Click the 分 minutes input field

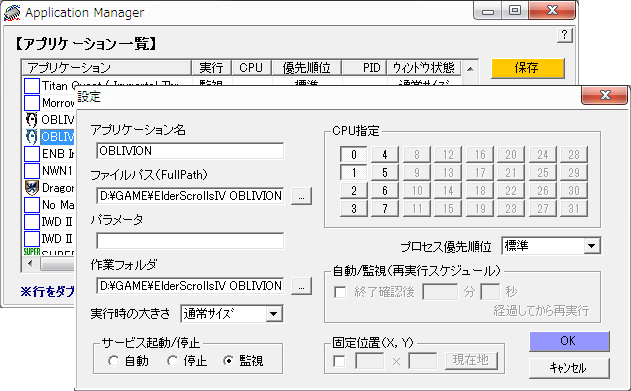[440, 292]
